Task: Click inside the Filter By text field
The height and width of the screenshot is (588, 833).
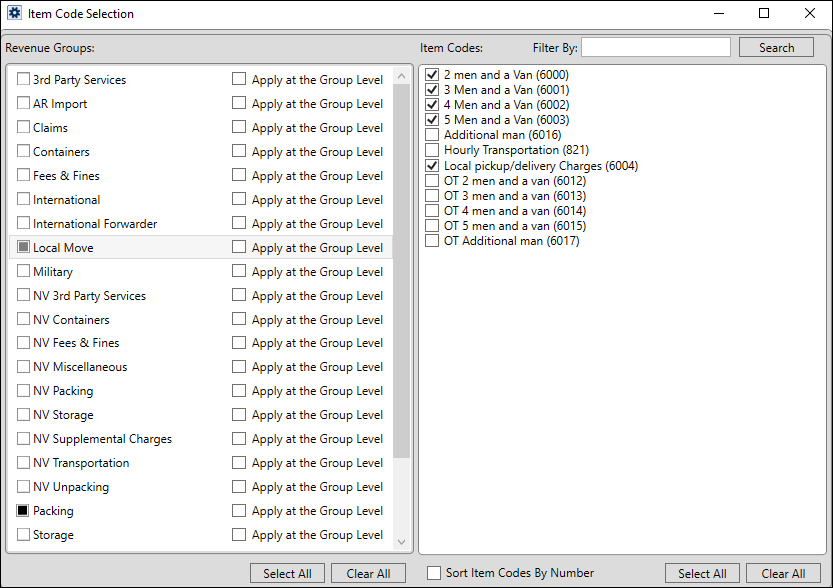Action: [x=656, y=47]
